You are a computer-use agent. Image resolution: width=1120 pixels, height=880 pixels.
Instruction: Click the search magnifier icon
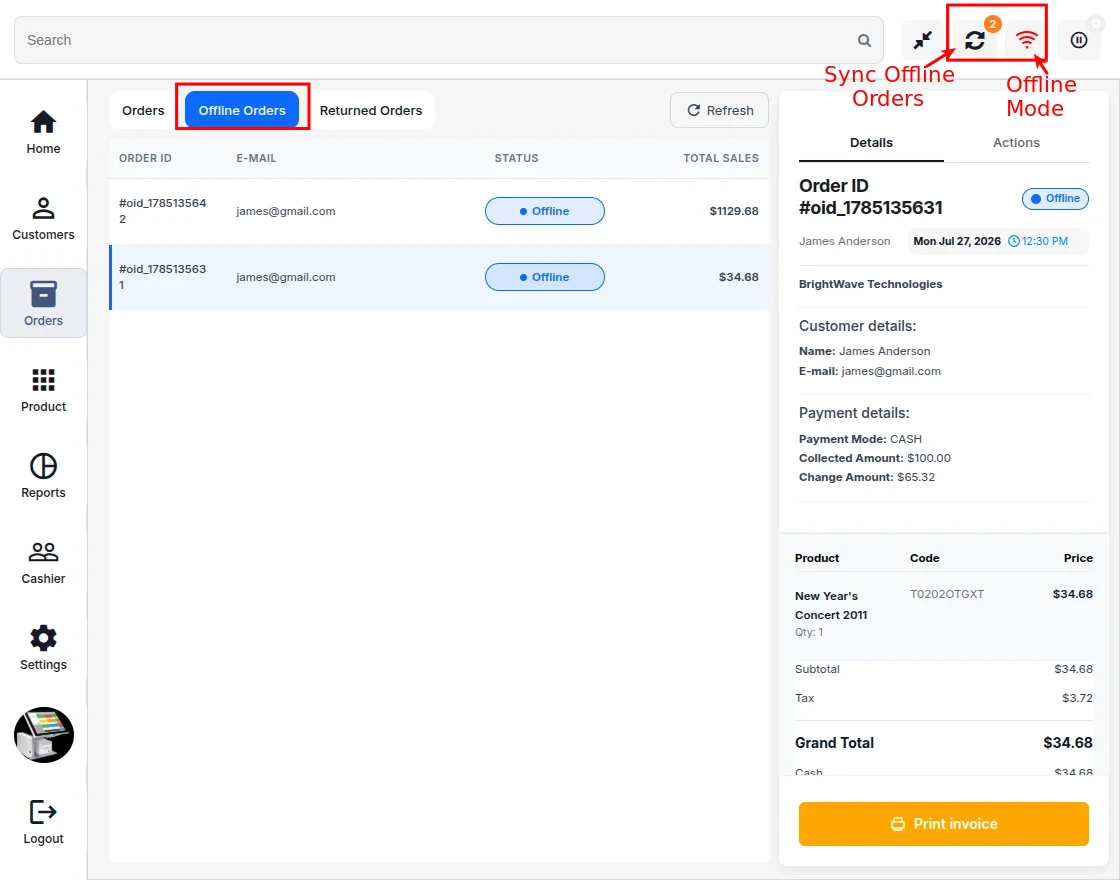864,41
